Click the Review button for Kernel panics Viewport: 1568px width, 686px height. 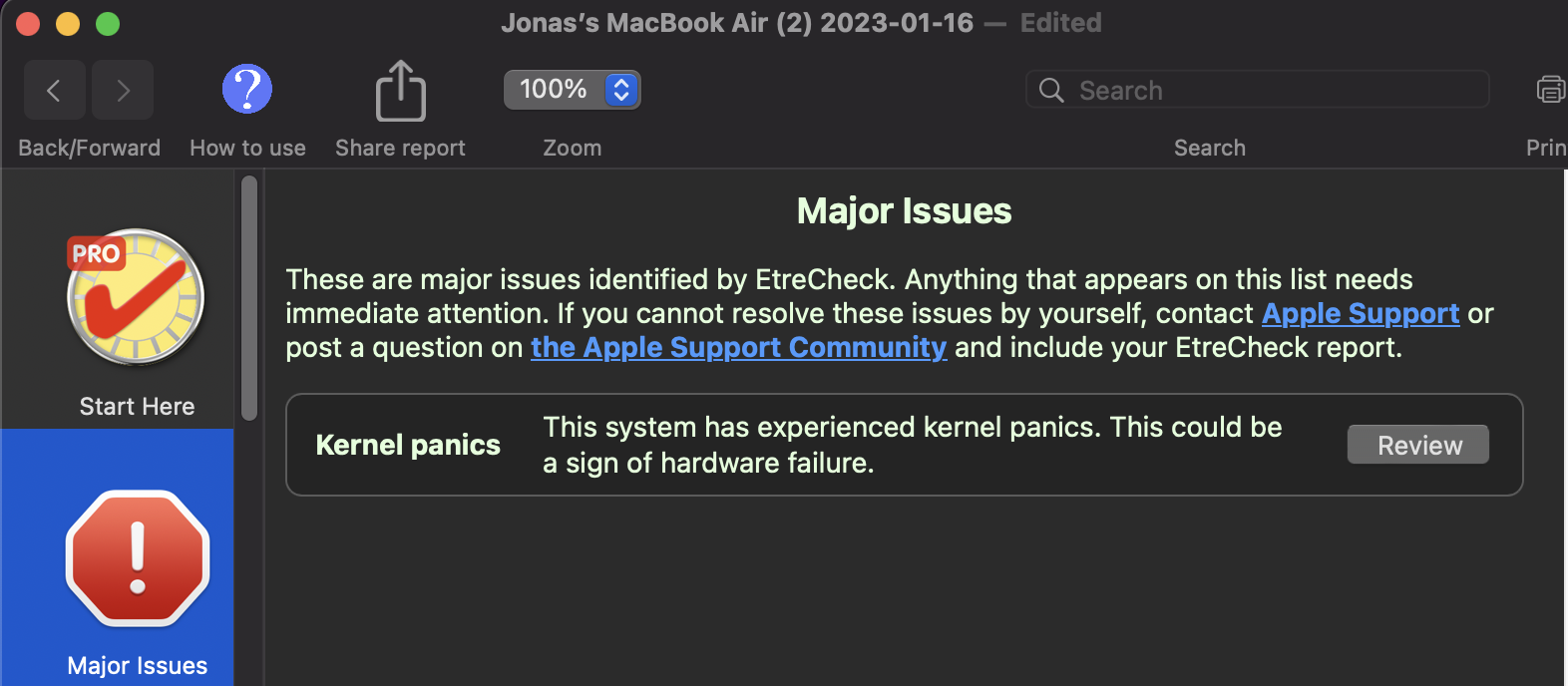click(1417, 445)
